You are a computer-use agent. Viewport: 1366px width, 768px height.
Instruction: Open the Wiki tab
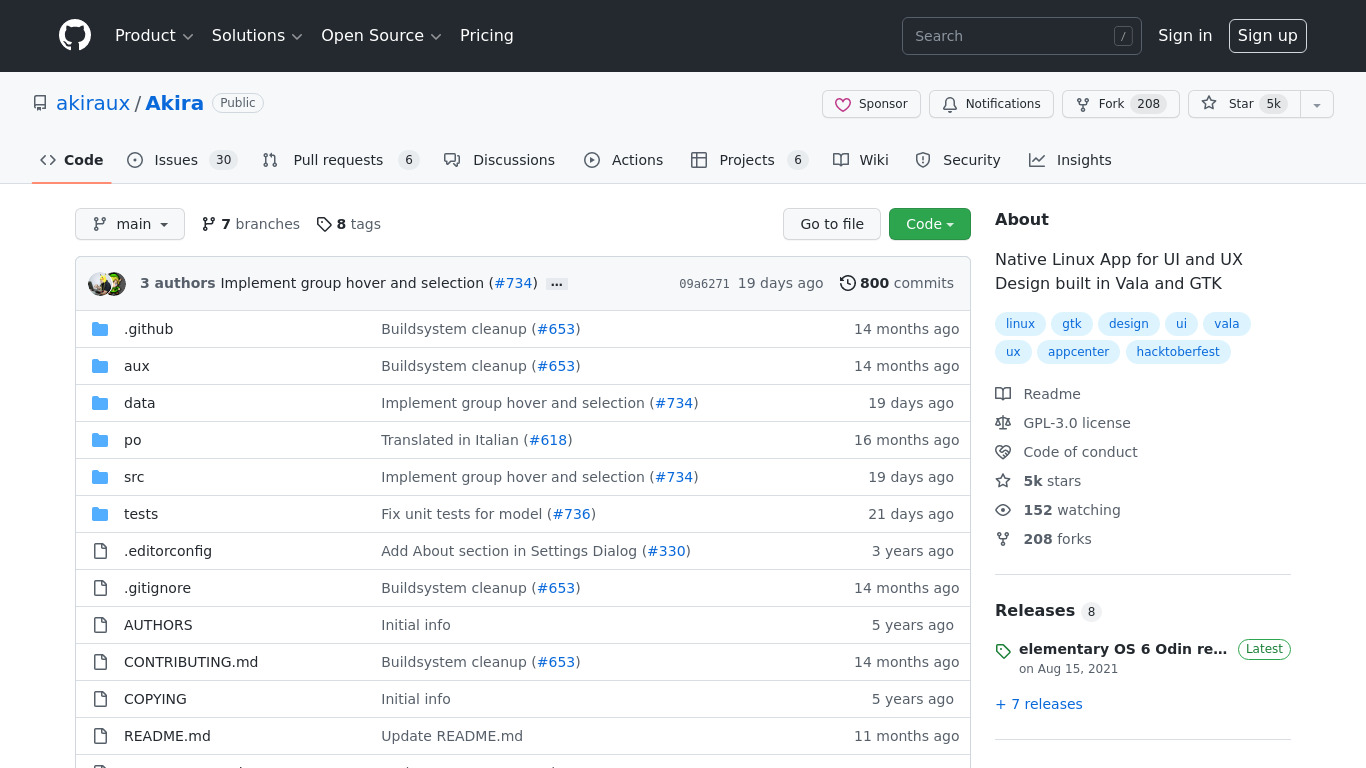pos(861,160)
